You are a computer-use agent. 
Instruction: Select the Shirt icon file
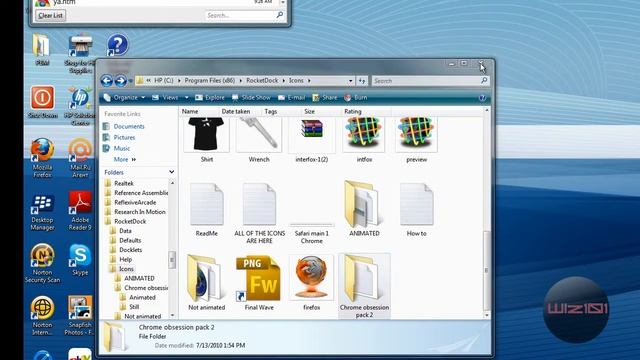(x=207, y=140)
